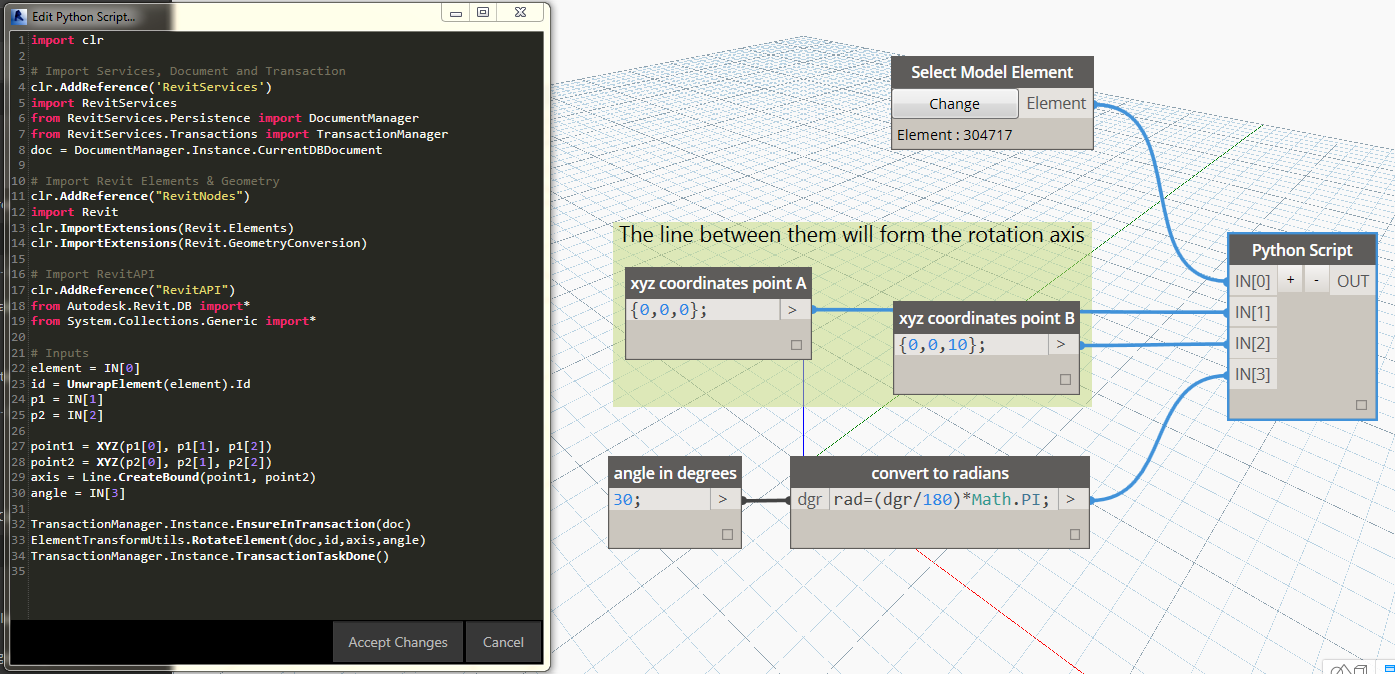Viewport: 1395px width, 674px height.
Task: Click the output arrow of angle in degrees node
Action: tap(724, 499)
